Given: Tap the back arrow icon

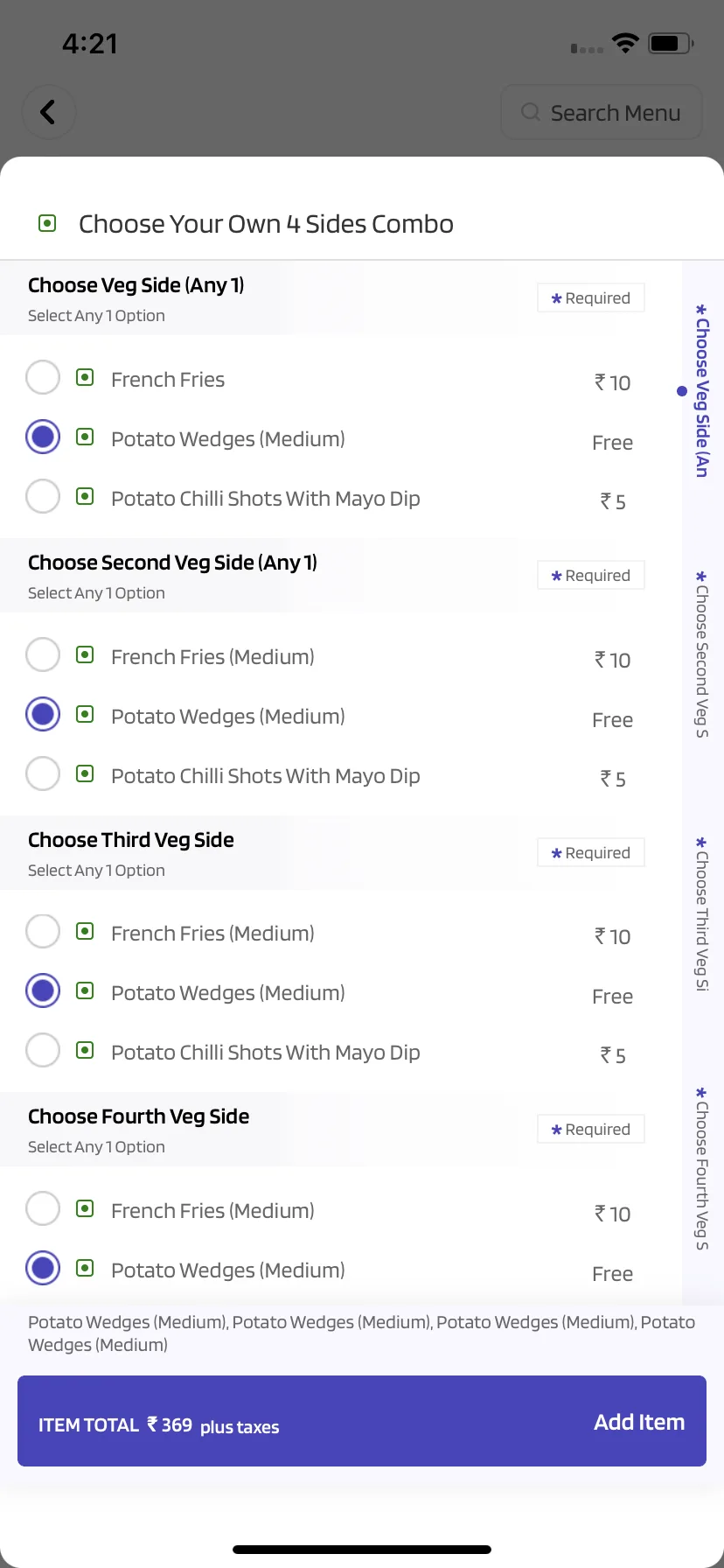Looking at the screenshot, I should tap(48, 112).
